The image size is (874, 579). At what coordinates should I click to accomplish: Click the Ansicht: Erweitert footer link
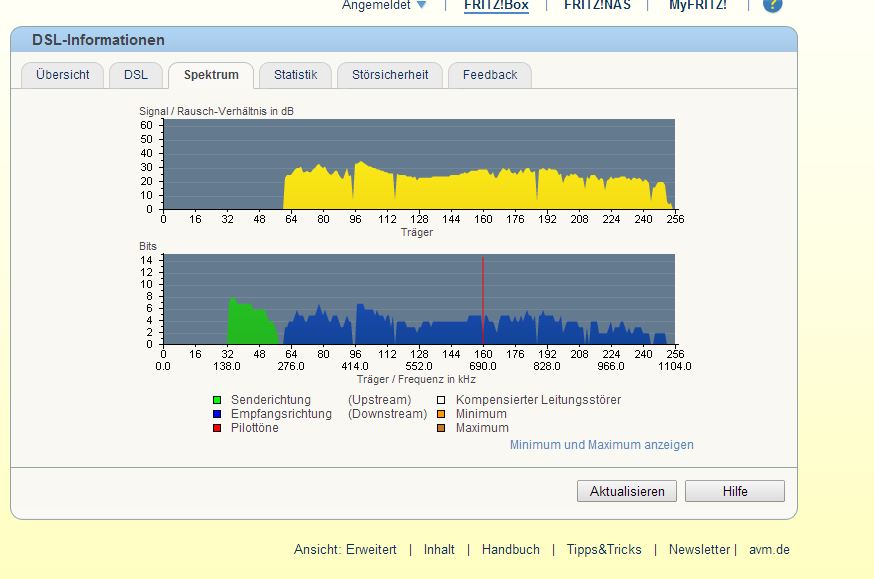pos(345,549)
